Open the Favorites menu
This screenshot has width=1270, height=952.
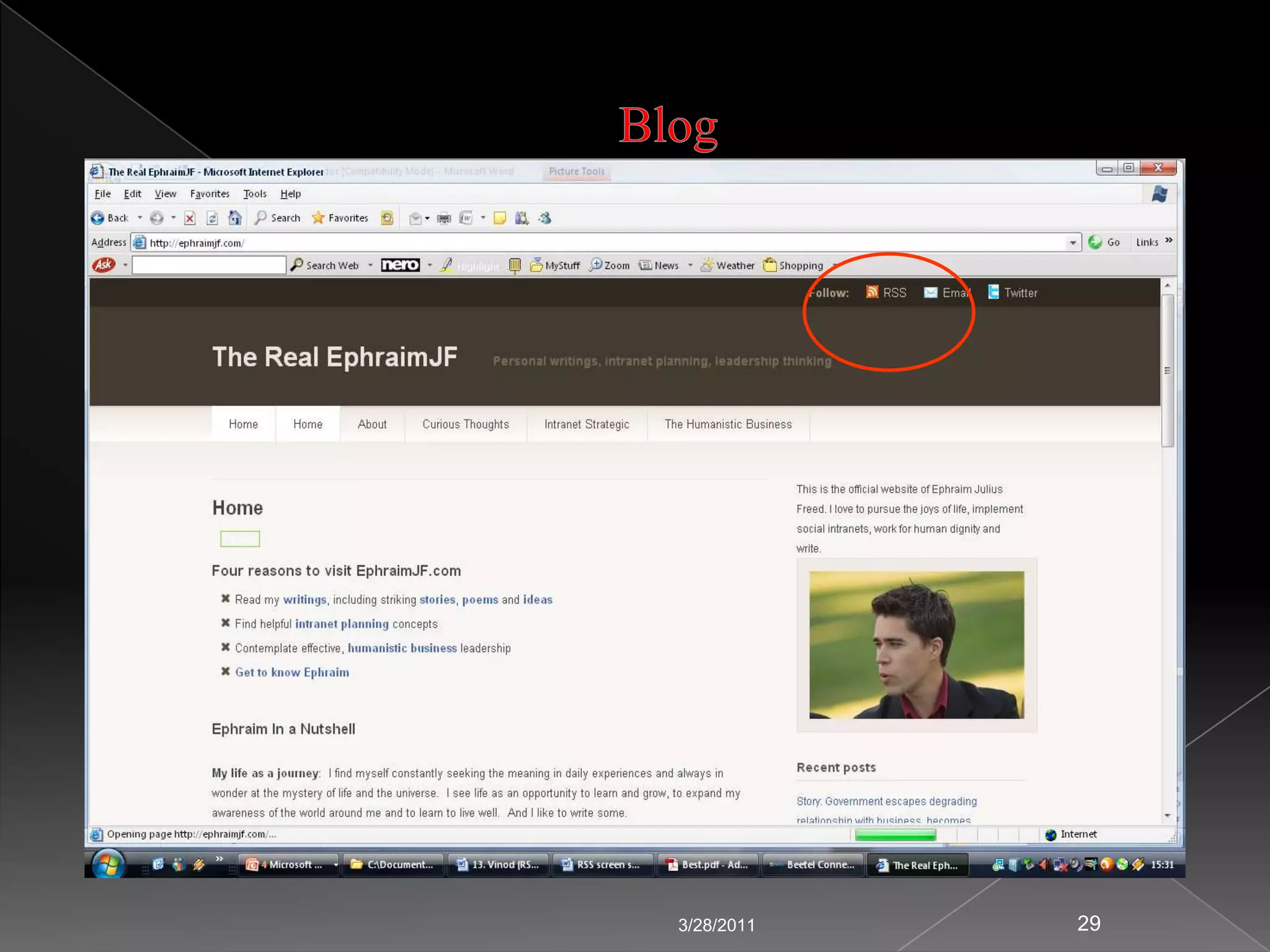[210, 194]
